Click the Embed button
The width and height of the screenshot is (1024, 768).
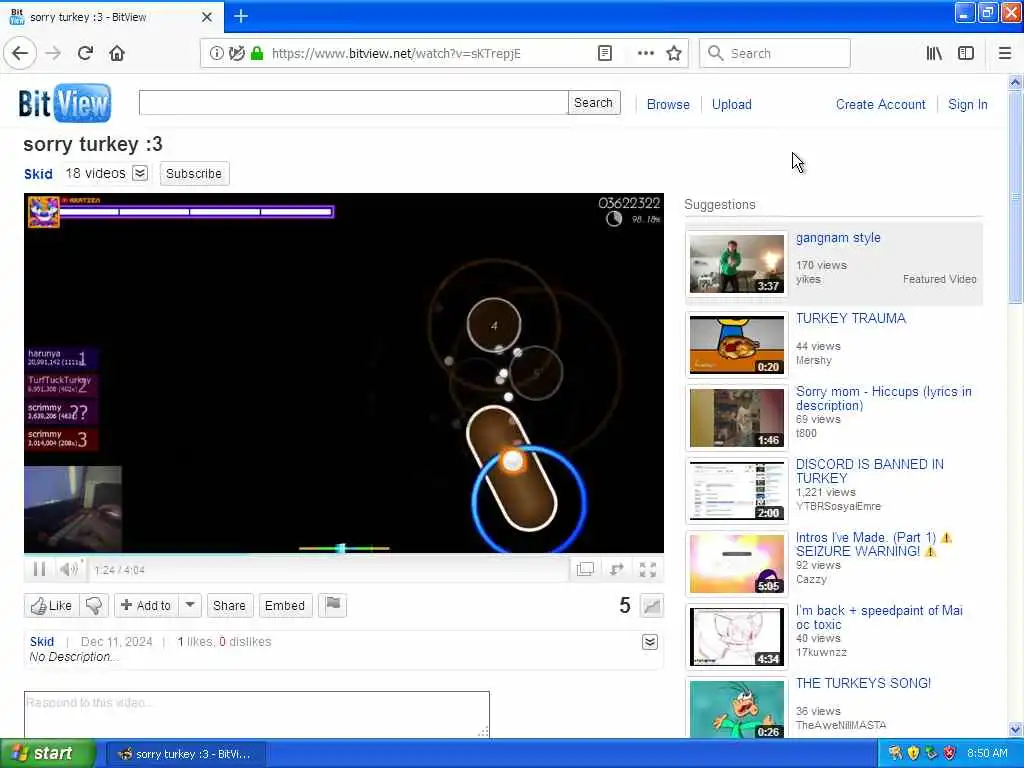(x=285, y=605)
